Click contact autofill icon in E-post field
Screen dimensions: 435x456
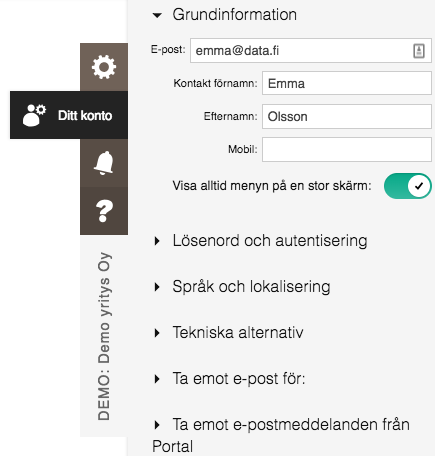coord(419,51)
